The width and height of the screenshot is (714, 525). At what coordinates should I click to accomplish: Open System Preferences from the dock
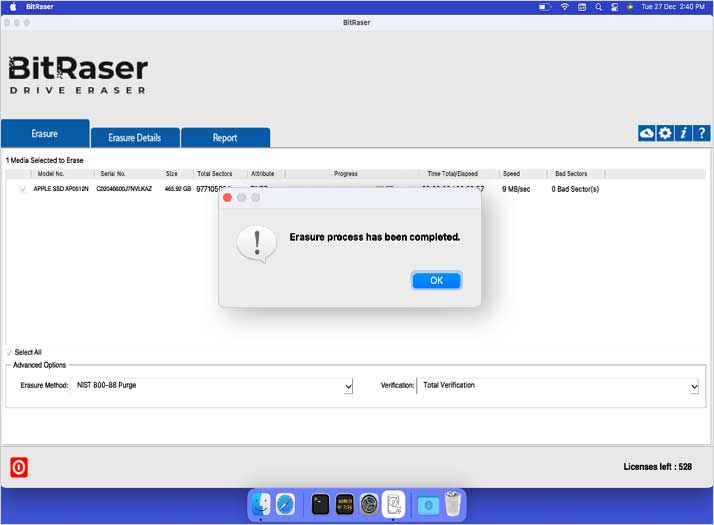point(369,505)
